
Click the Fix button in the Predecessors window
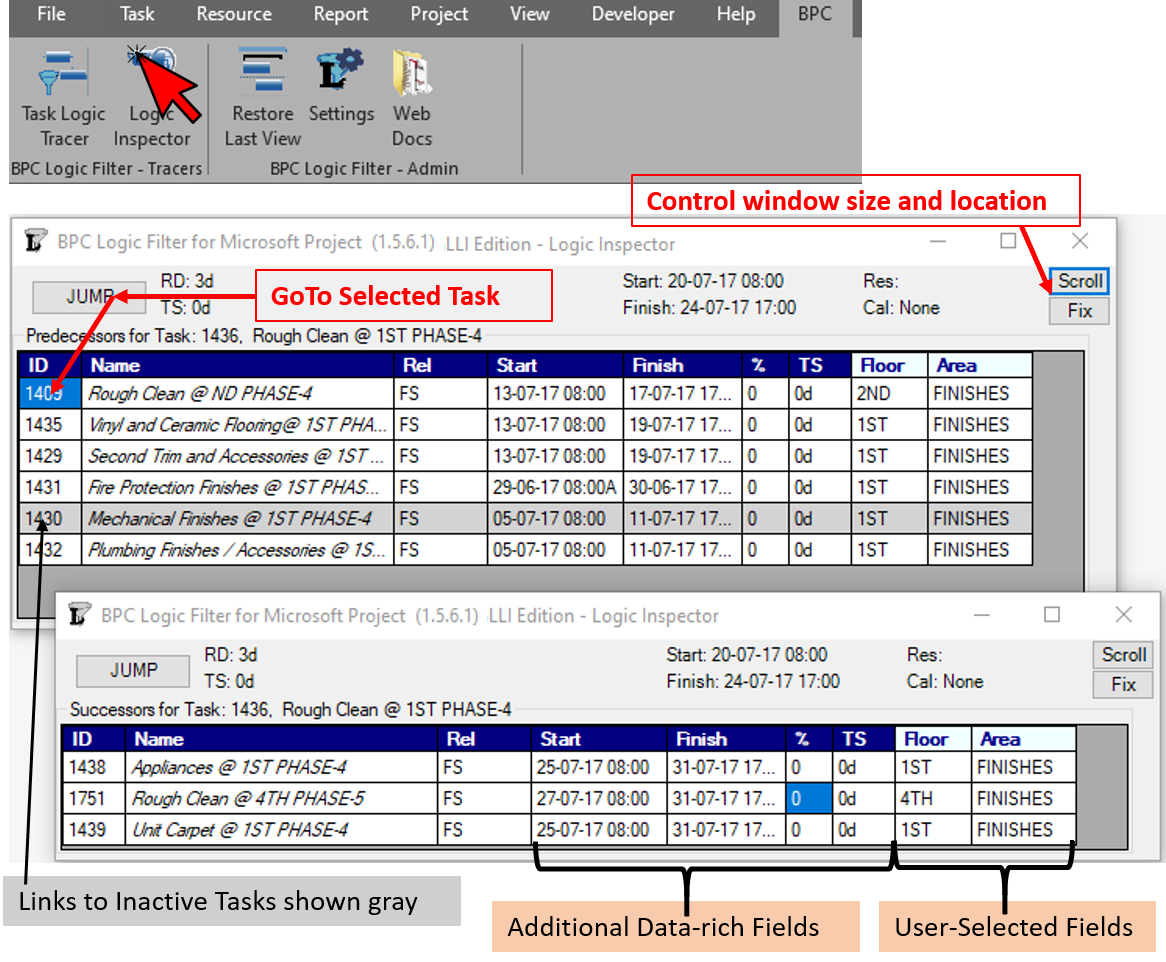(1080, 311)
